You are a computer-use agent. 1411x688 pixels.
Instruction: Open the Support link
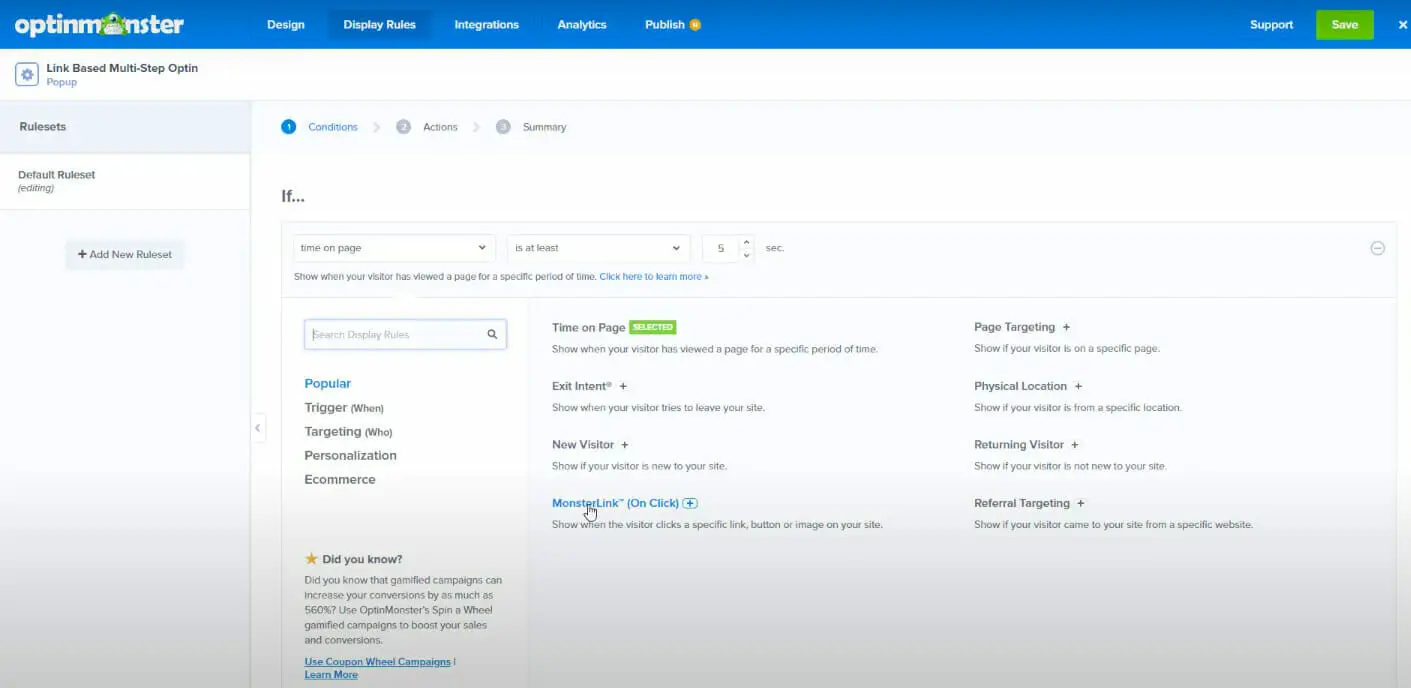click(1271, 25)
